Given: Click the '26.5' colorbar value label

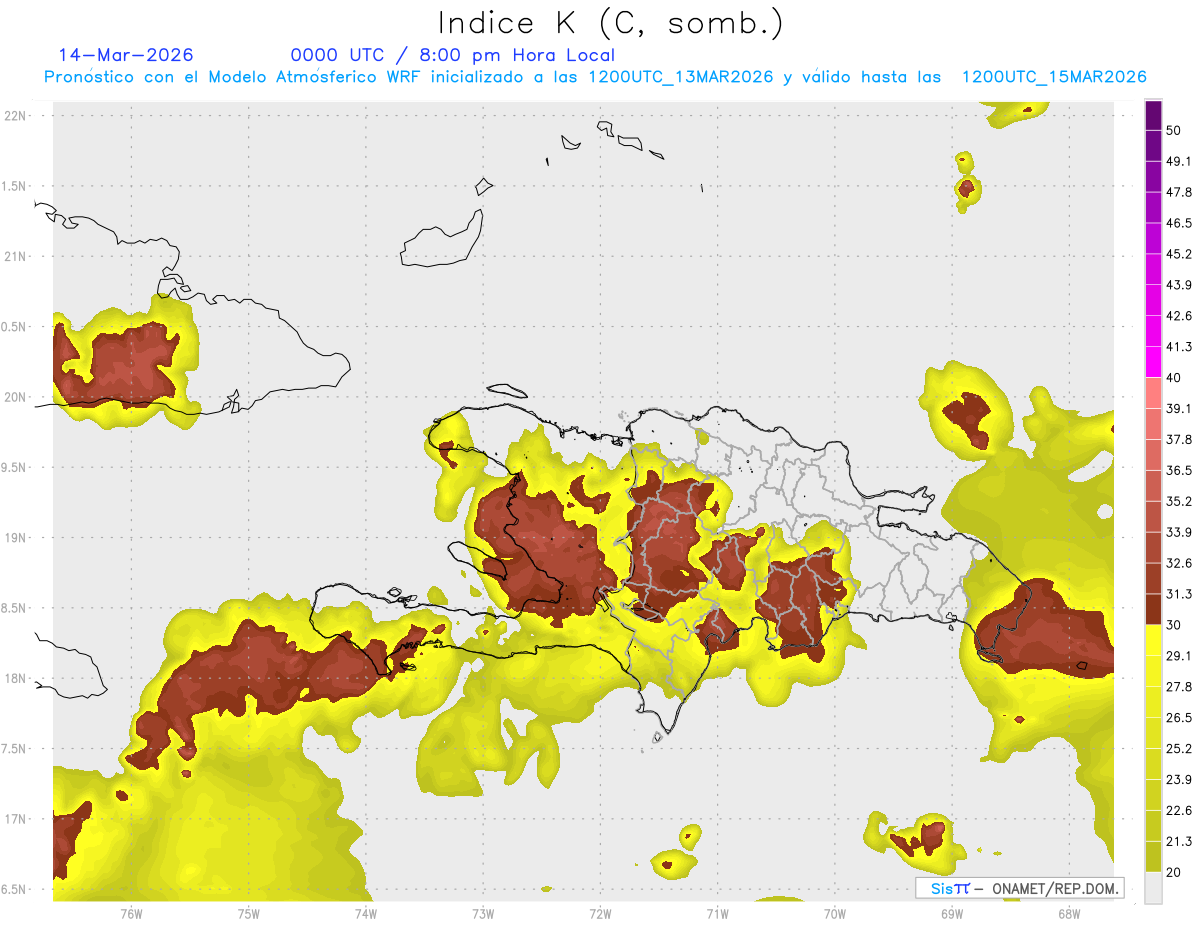Looking at the screenshot, I should click(1179, 718).
